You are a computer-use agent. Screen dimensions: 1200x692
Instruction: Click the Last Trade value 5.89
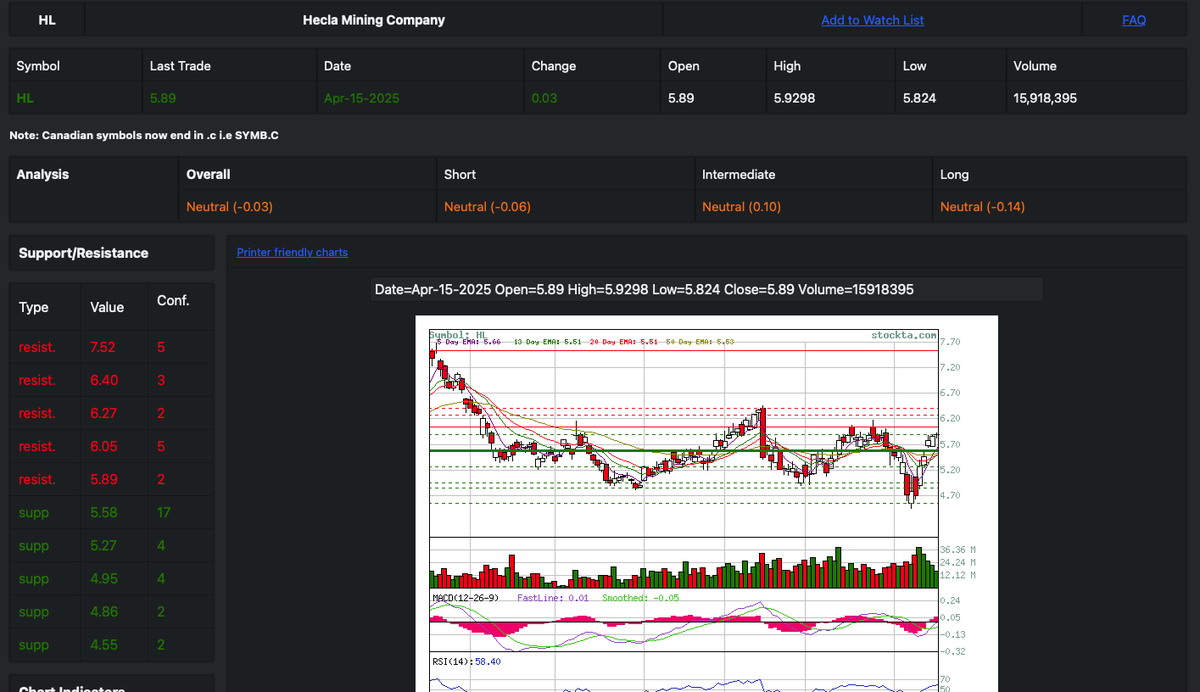[x=162, y=98]
